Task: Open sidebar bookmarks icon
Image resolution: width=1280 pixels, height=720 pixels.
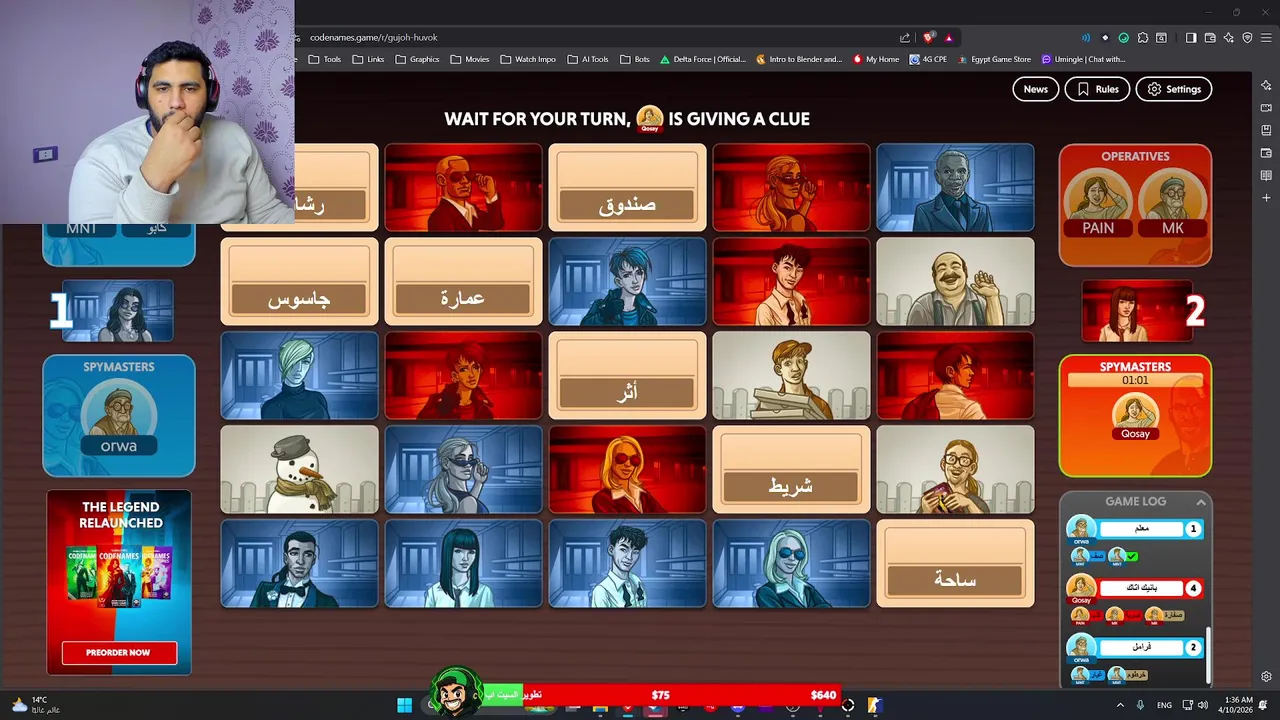Action: click(x=1266, y=130)
